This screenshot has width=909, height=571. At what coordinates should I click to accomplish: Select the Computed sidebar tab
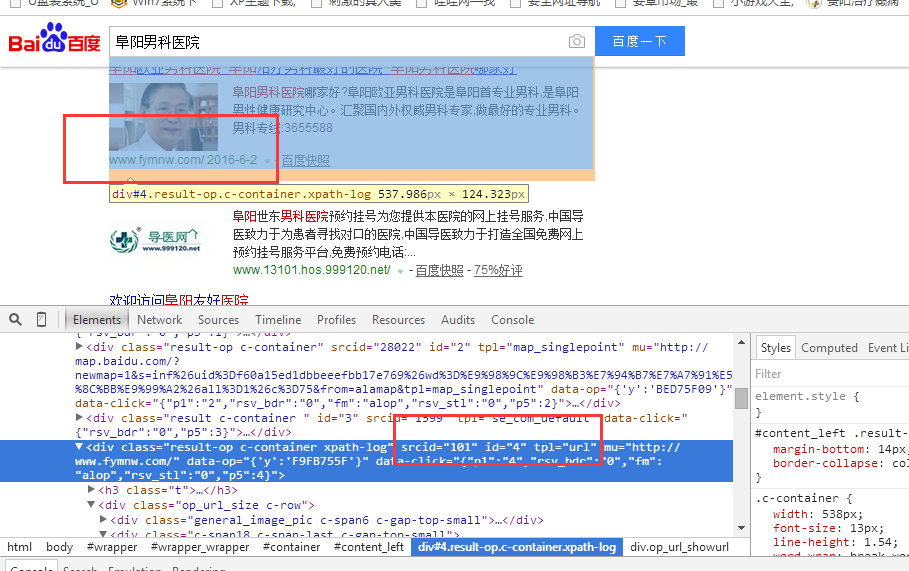[829, 348]
